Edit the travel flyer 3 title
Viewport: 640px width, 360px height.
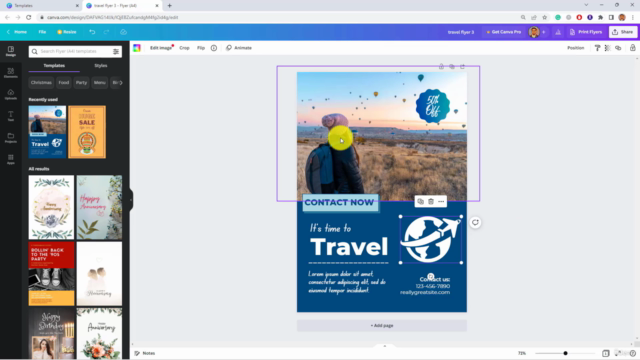461,32
